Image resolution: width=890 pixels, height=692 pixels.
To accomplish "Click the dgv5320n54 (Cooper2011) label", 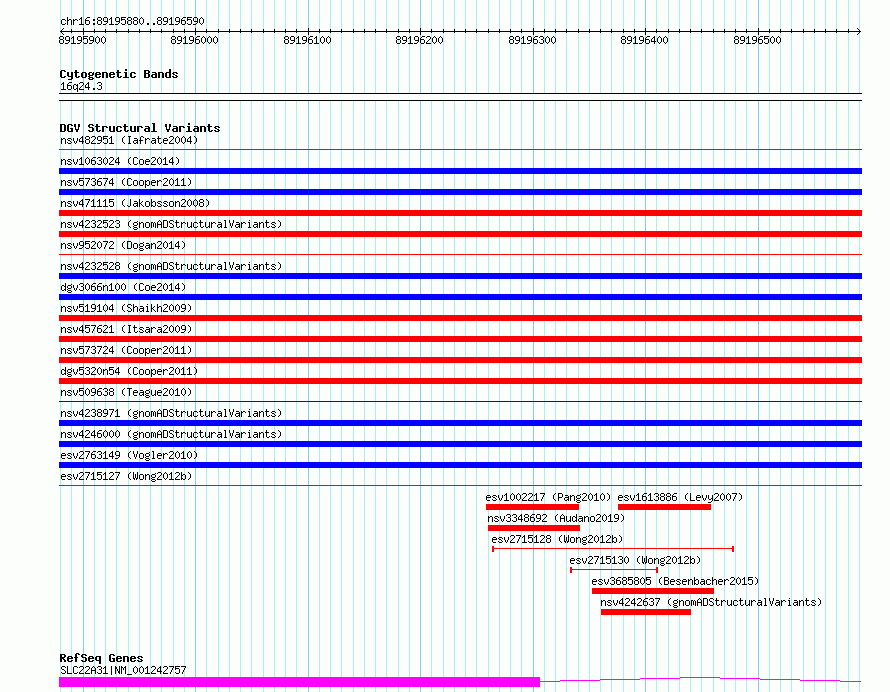I will coord(129,371).
